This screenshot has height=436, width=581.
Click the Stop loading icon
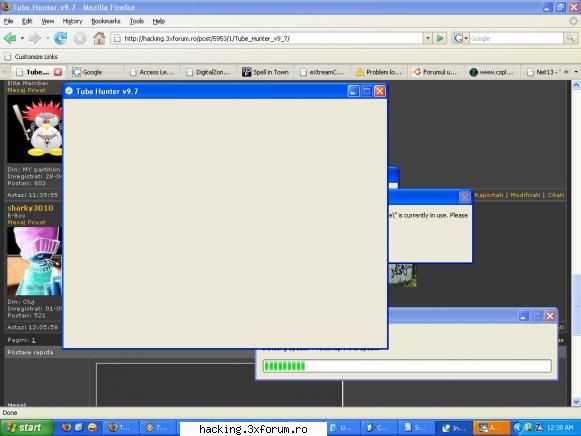coord(80,38)
